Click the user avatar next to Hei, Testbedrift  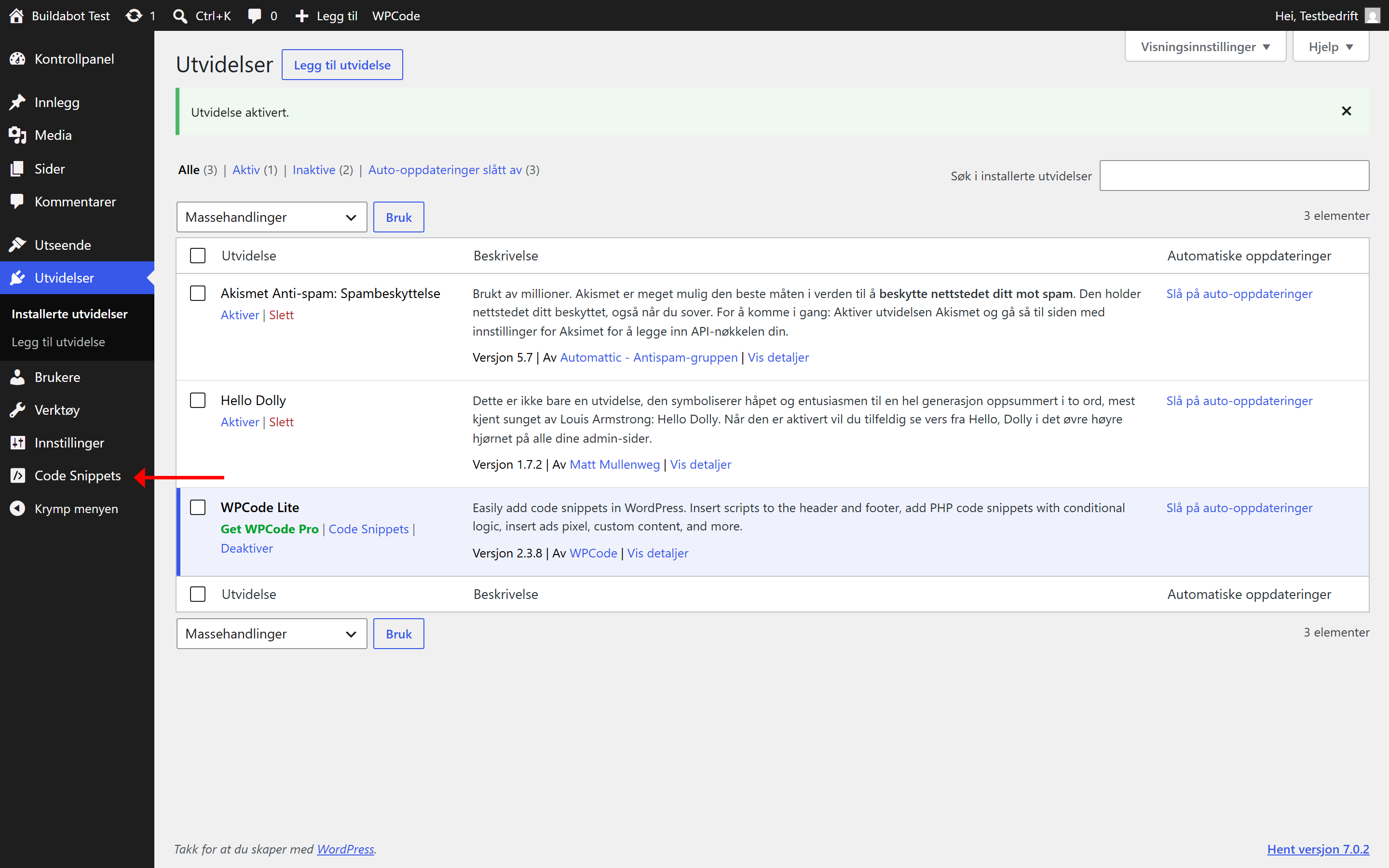1372,15
